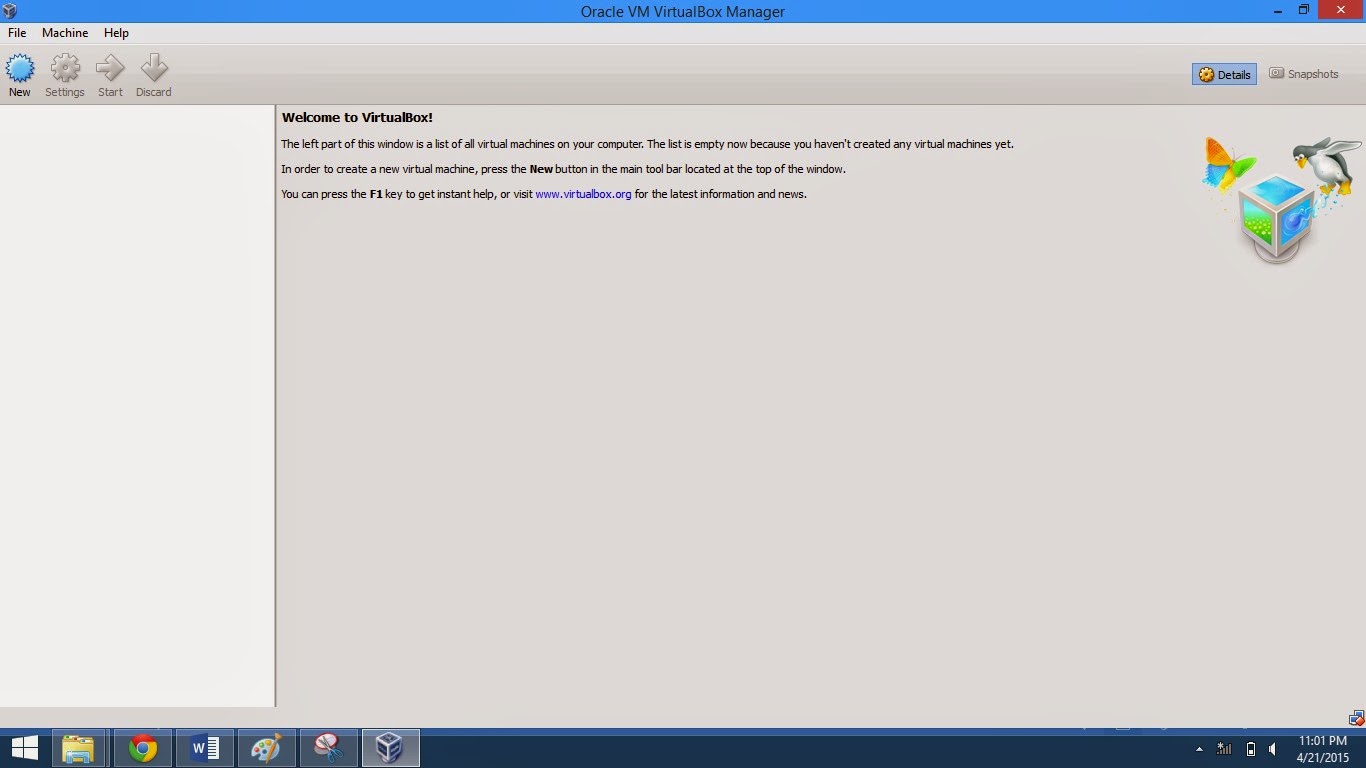
Task: Switch to the Details view
Action: point(1224,74)
